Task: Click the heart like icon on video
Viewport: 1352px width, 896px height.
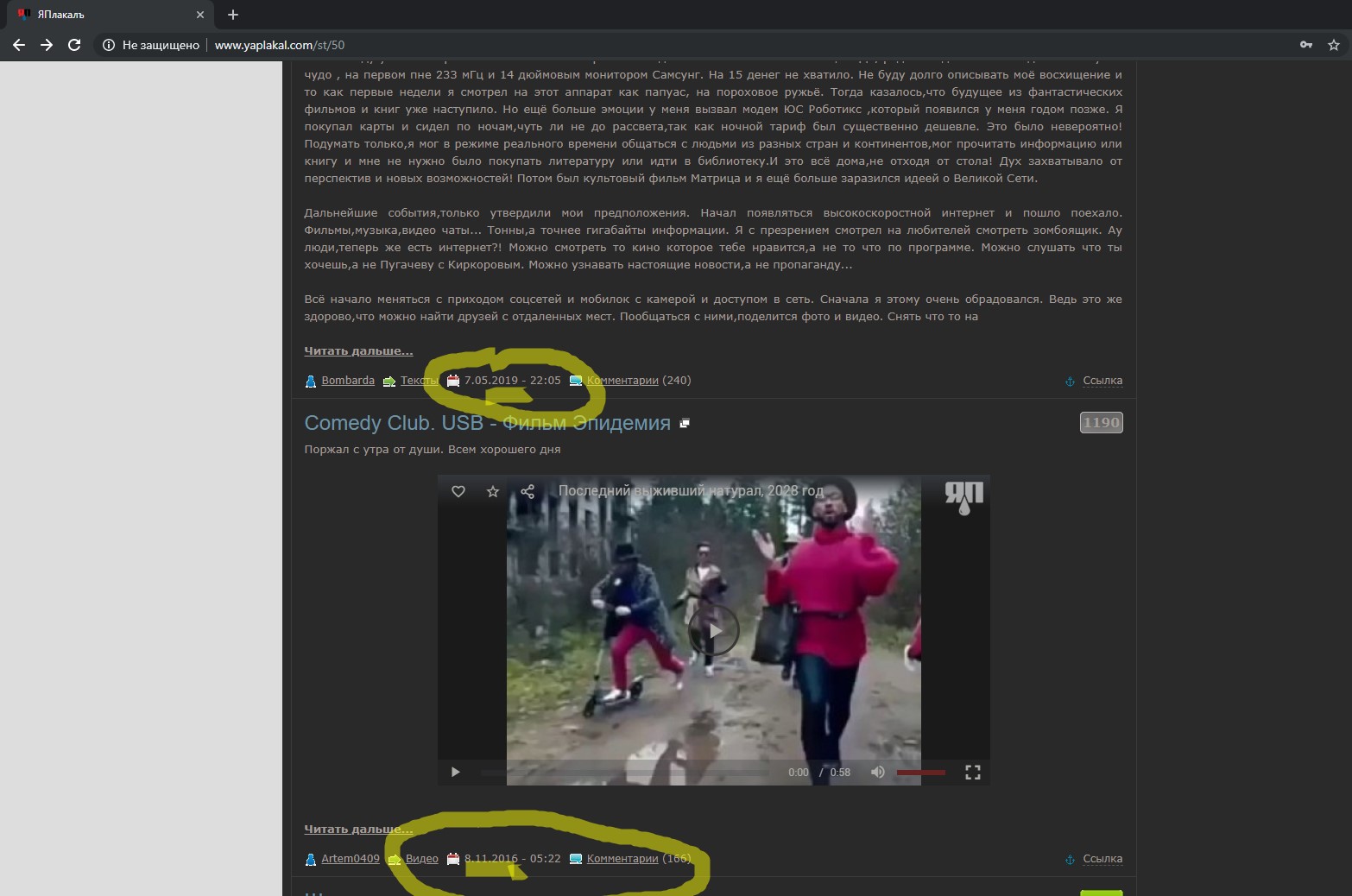Action: click(x=458, y=491)
